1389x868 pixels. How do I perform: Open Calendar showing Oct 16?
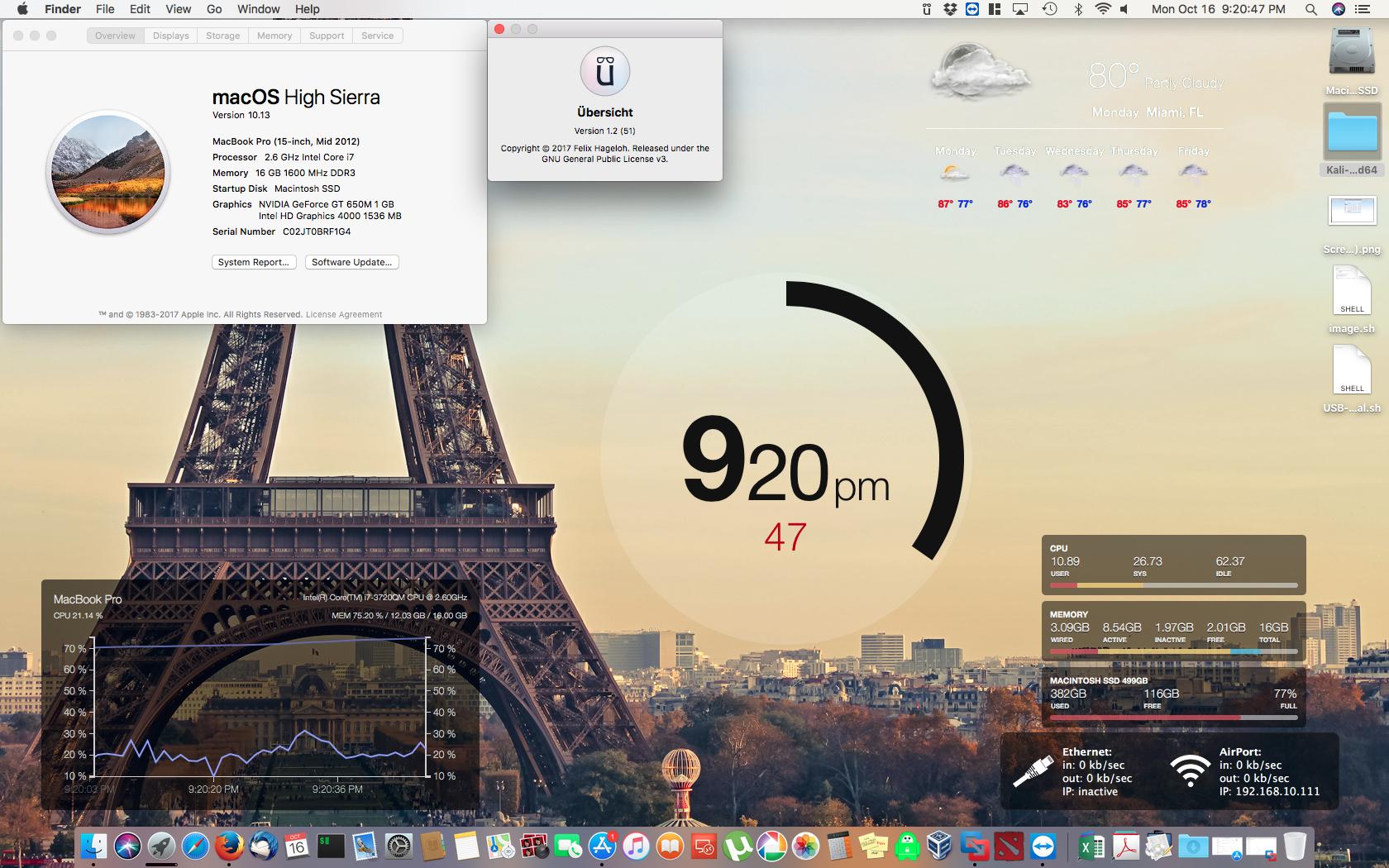pyautogui.click(x=297, y=846)
